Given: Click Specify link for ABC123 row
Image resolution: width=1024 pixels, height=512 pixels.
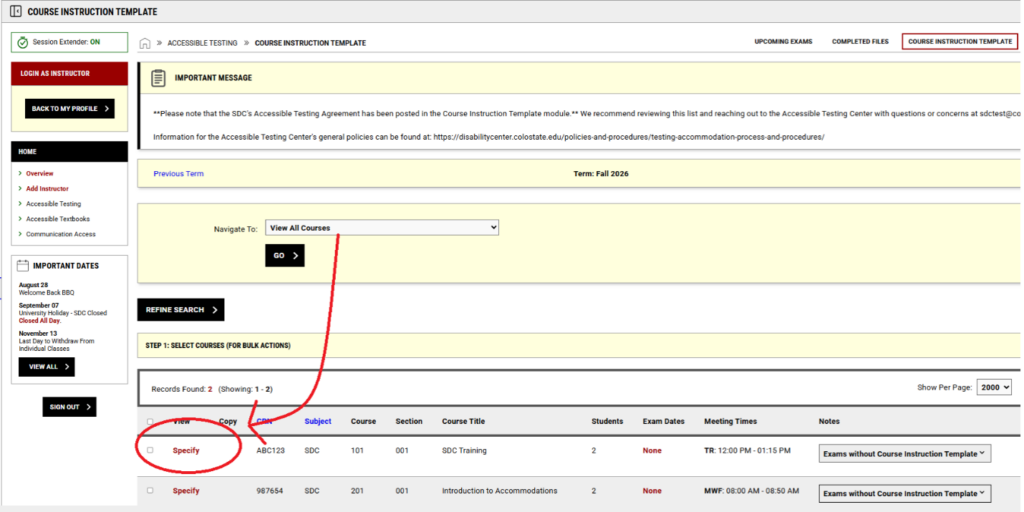Looking at the screenshot, I should tap(186, 451).
